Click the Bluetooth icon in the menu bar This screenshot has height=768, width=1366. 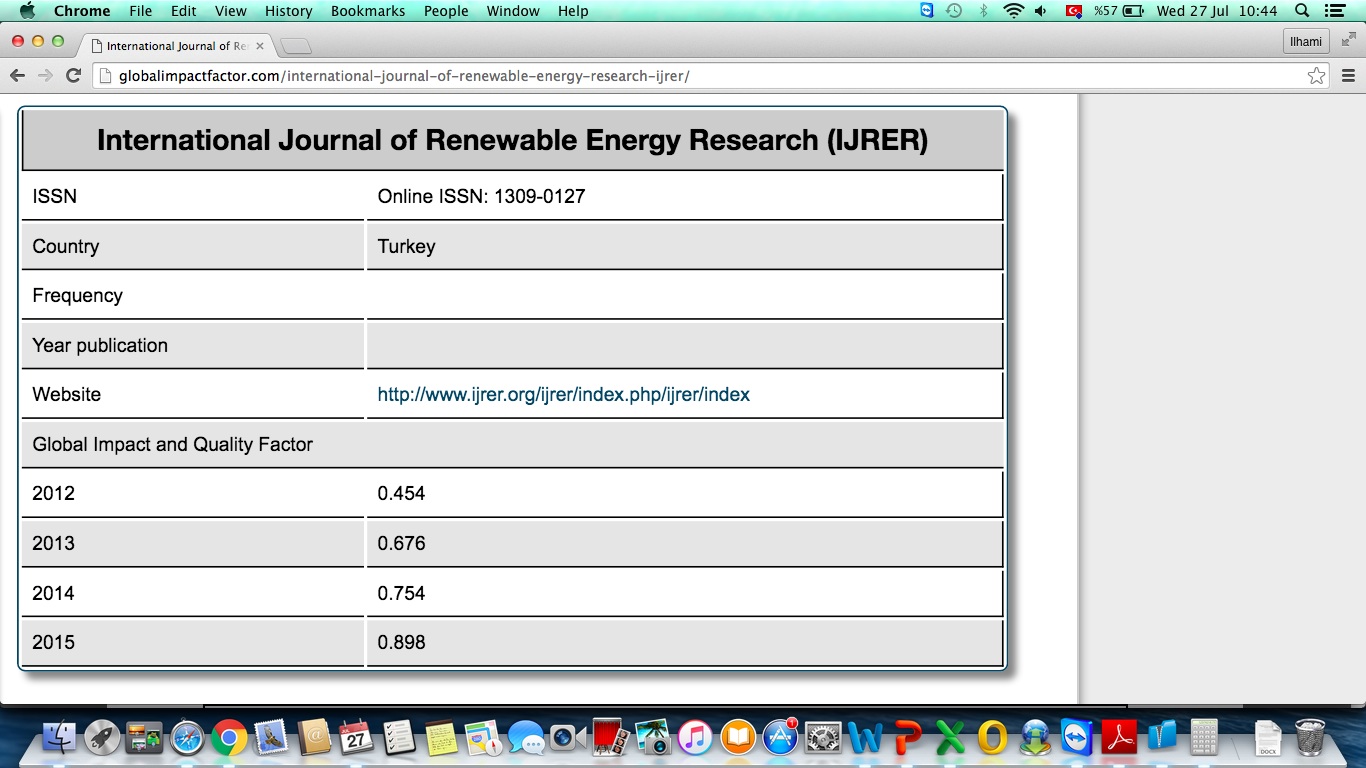tap(983, 11)
